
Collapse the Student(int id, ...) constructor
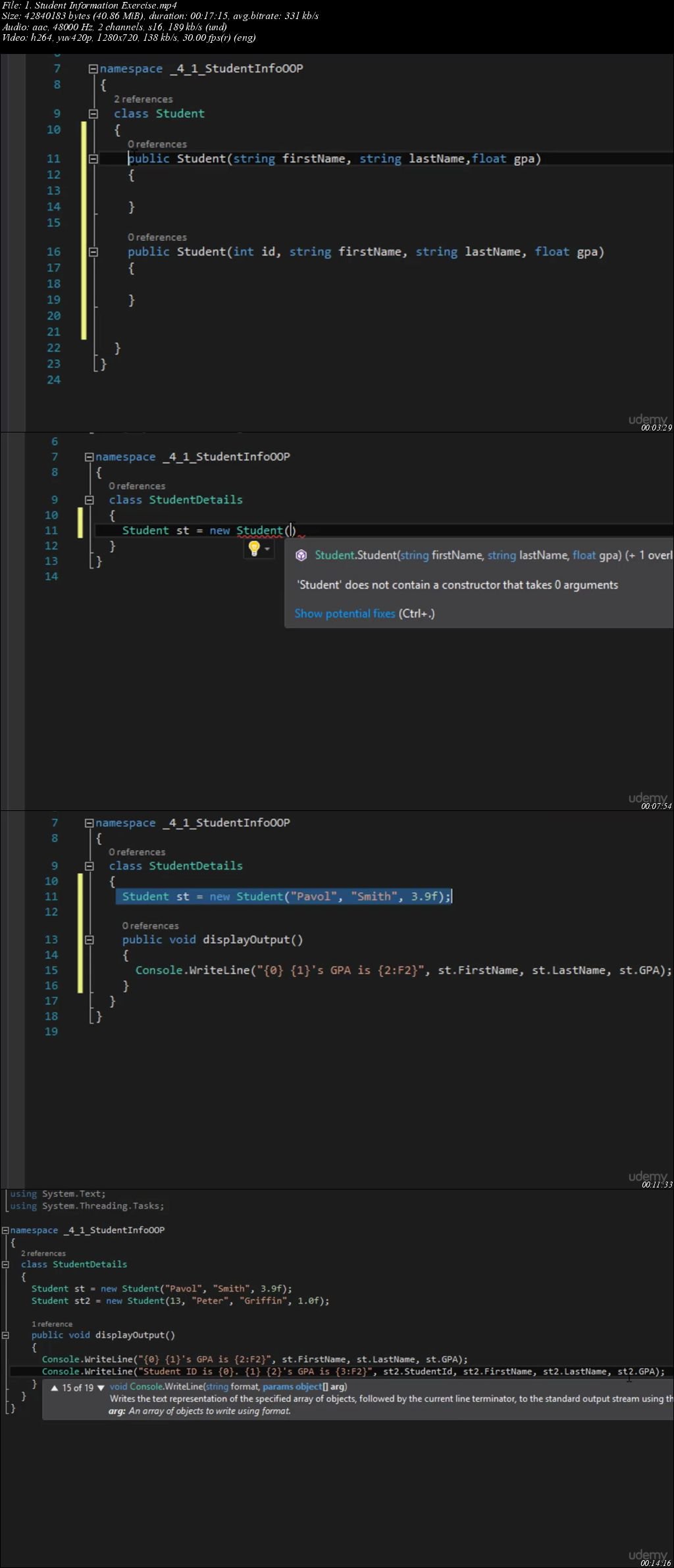coord(93,251)
